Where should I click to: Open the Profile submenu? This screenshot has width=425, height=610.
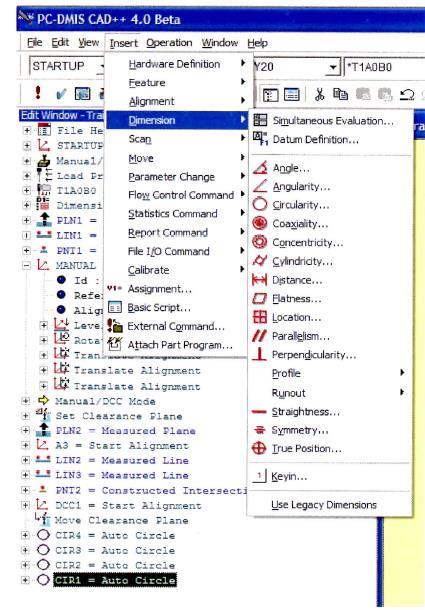click(330, 373)
